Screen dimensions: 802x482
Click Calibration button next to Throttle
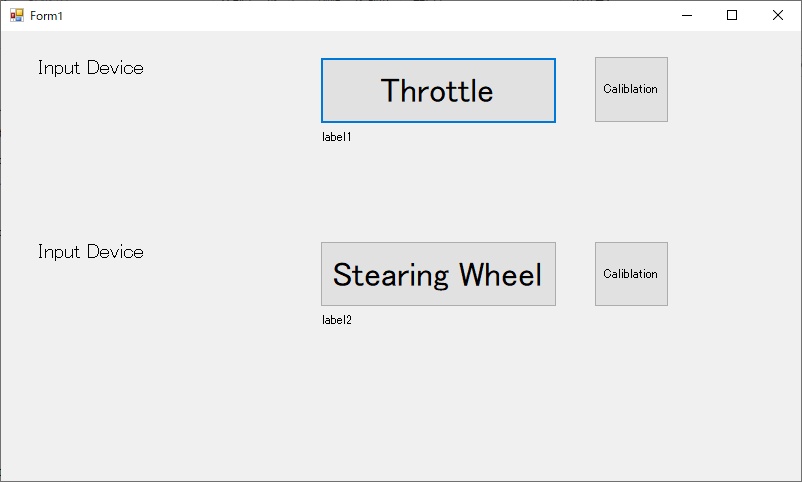click(631, 90)
